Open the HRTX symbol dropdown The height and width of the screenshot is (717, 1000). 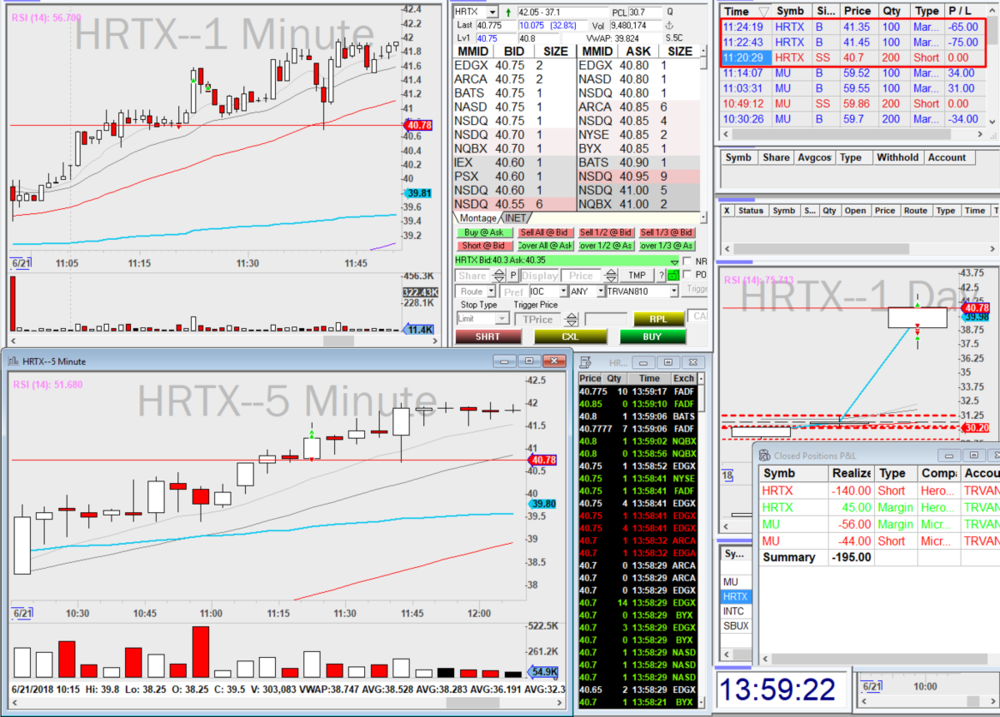491,11
